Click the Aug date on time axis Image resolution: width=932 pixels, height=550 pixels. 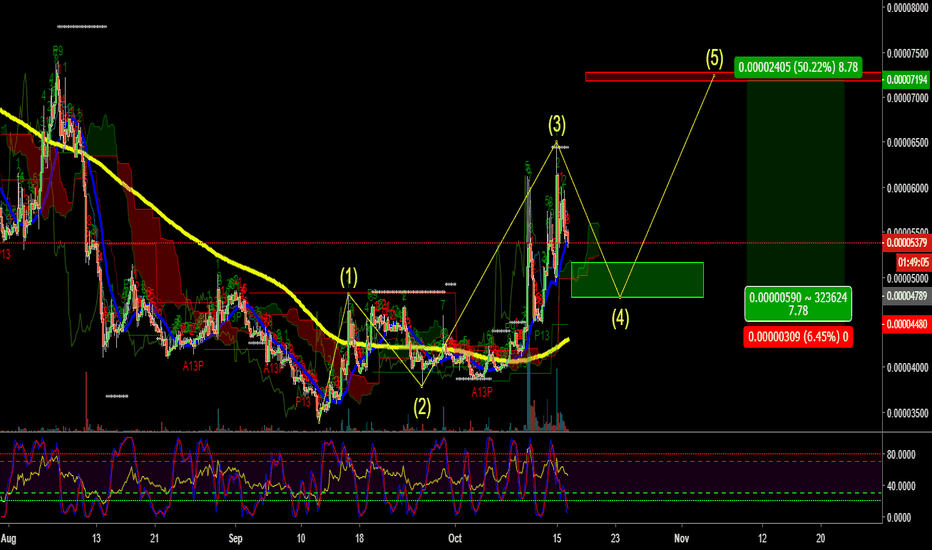pos(8,539)
